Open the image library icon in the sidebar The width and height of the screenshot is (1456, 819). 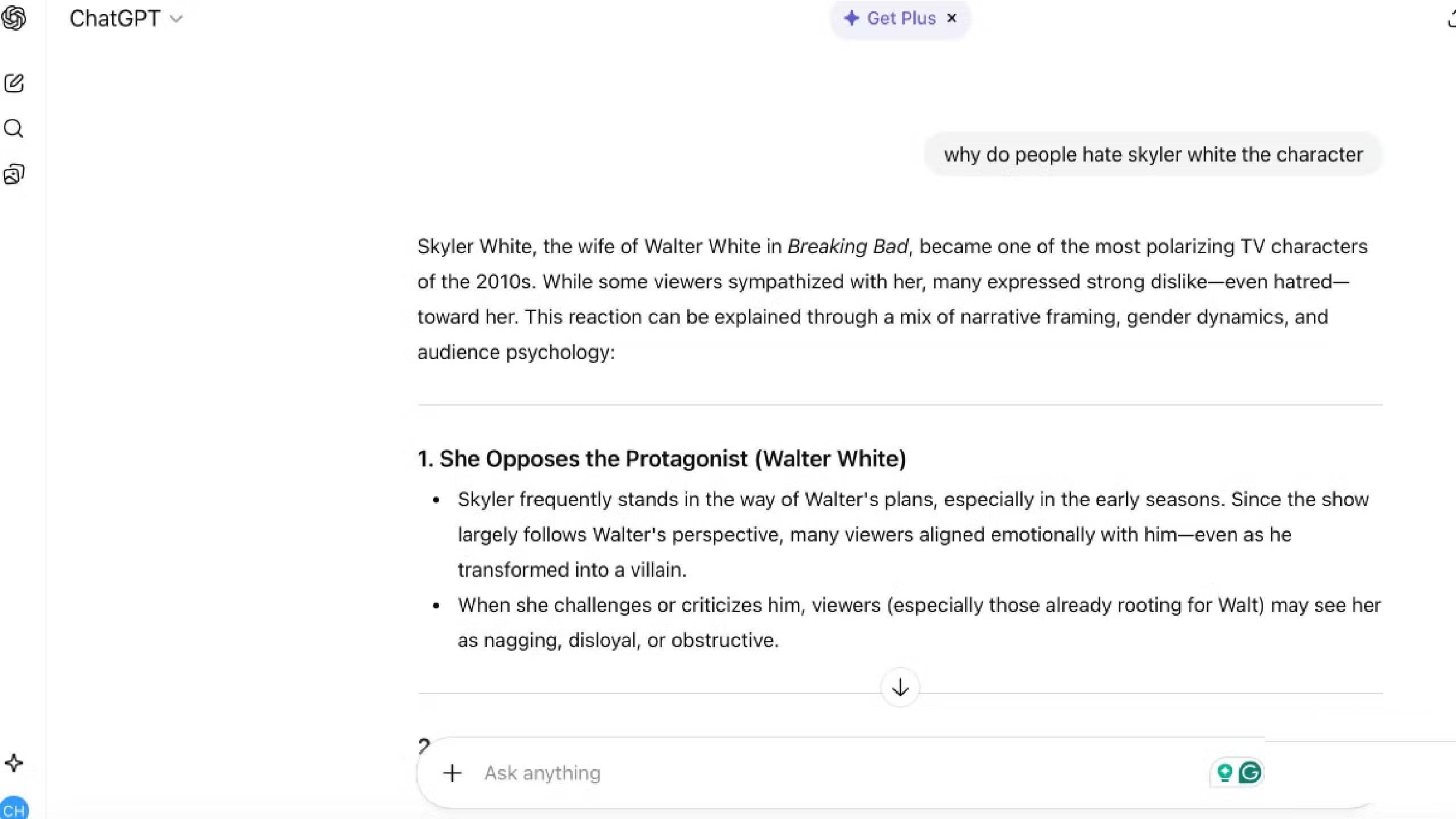click(14, 174)
